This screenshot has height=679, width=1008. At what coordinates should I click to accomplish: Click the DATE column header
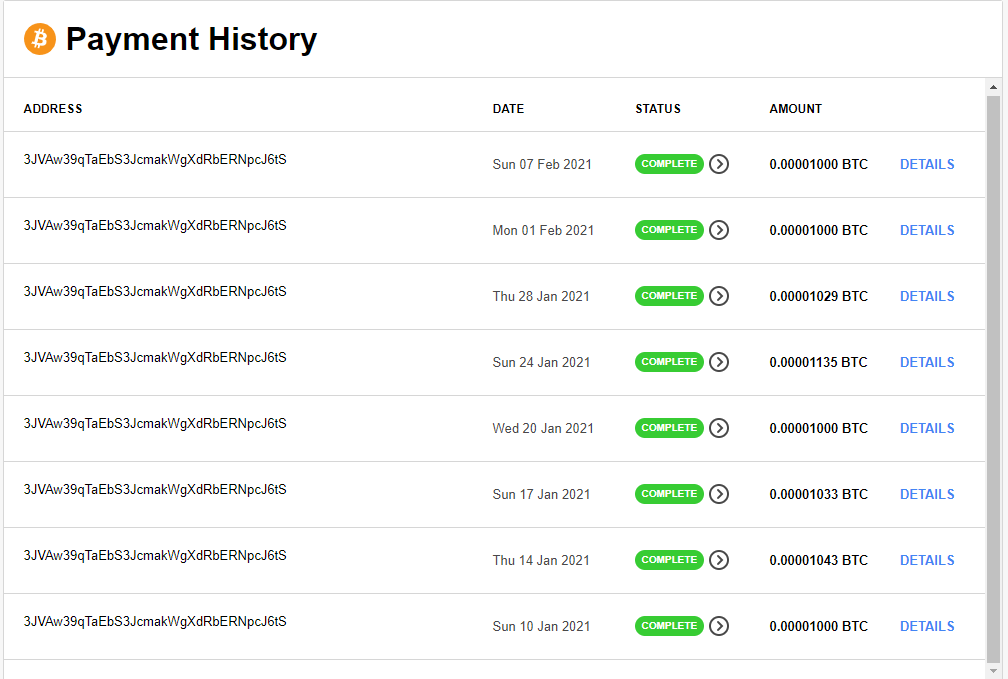click(x=508, y=109)
